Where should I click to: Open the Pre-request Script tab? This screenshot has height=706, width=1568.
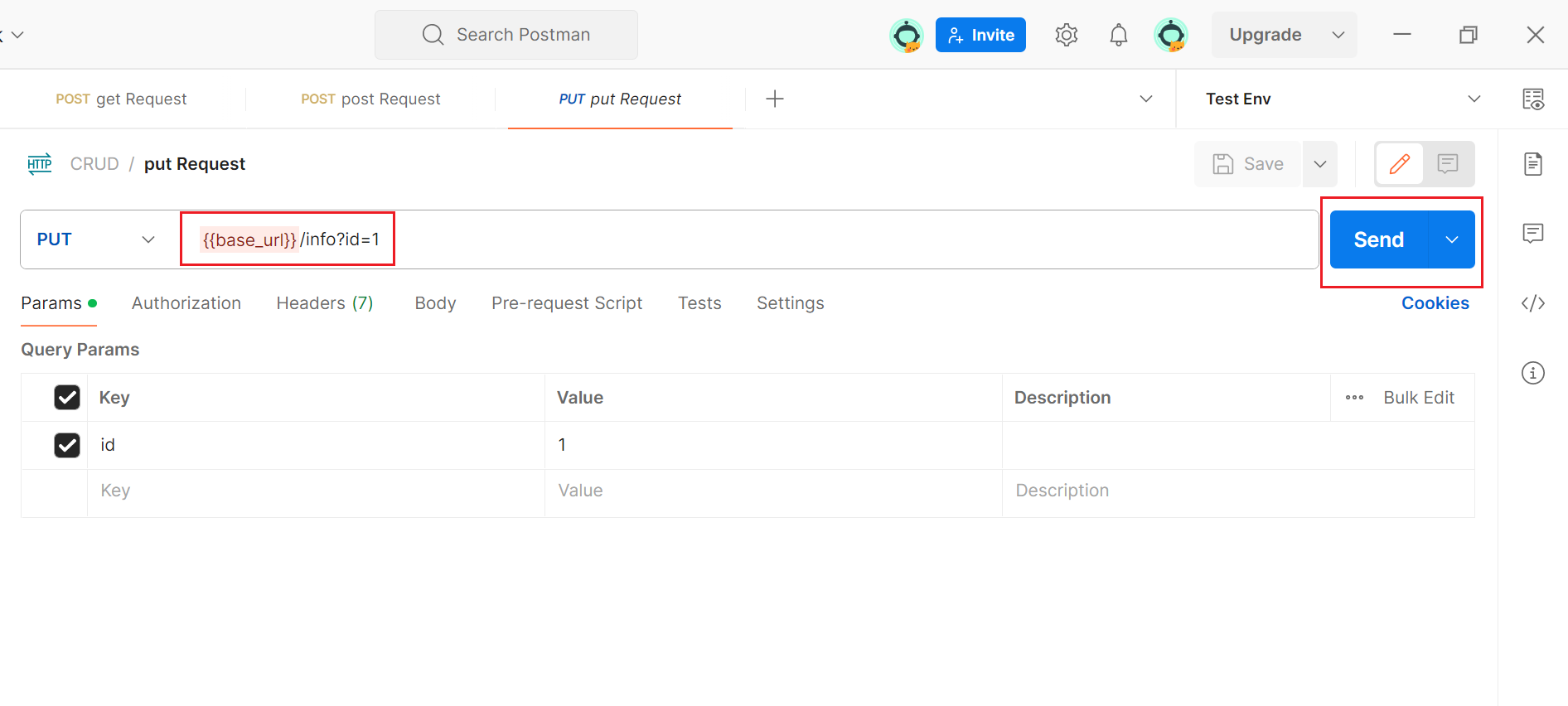(567, 303)
